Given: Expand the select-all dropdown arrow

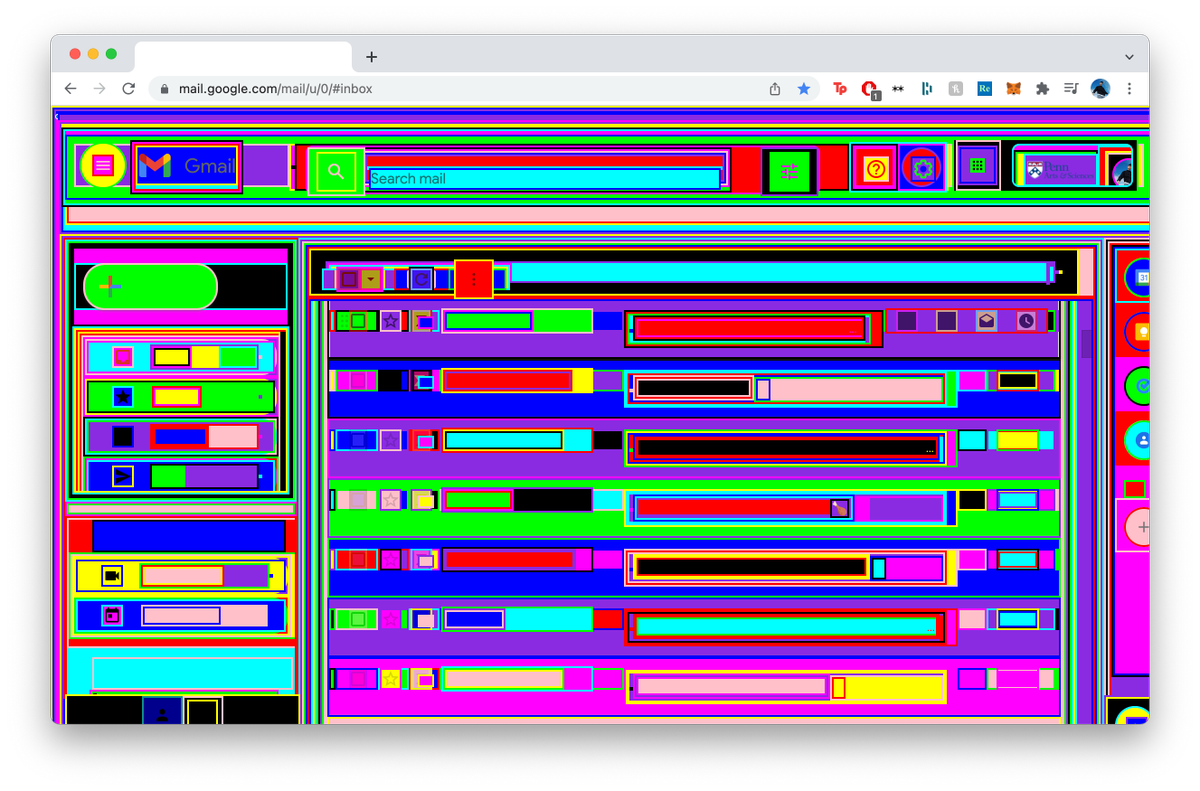Looking at the screenshot, I should pyautogui.click(x=371, y=279).
